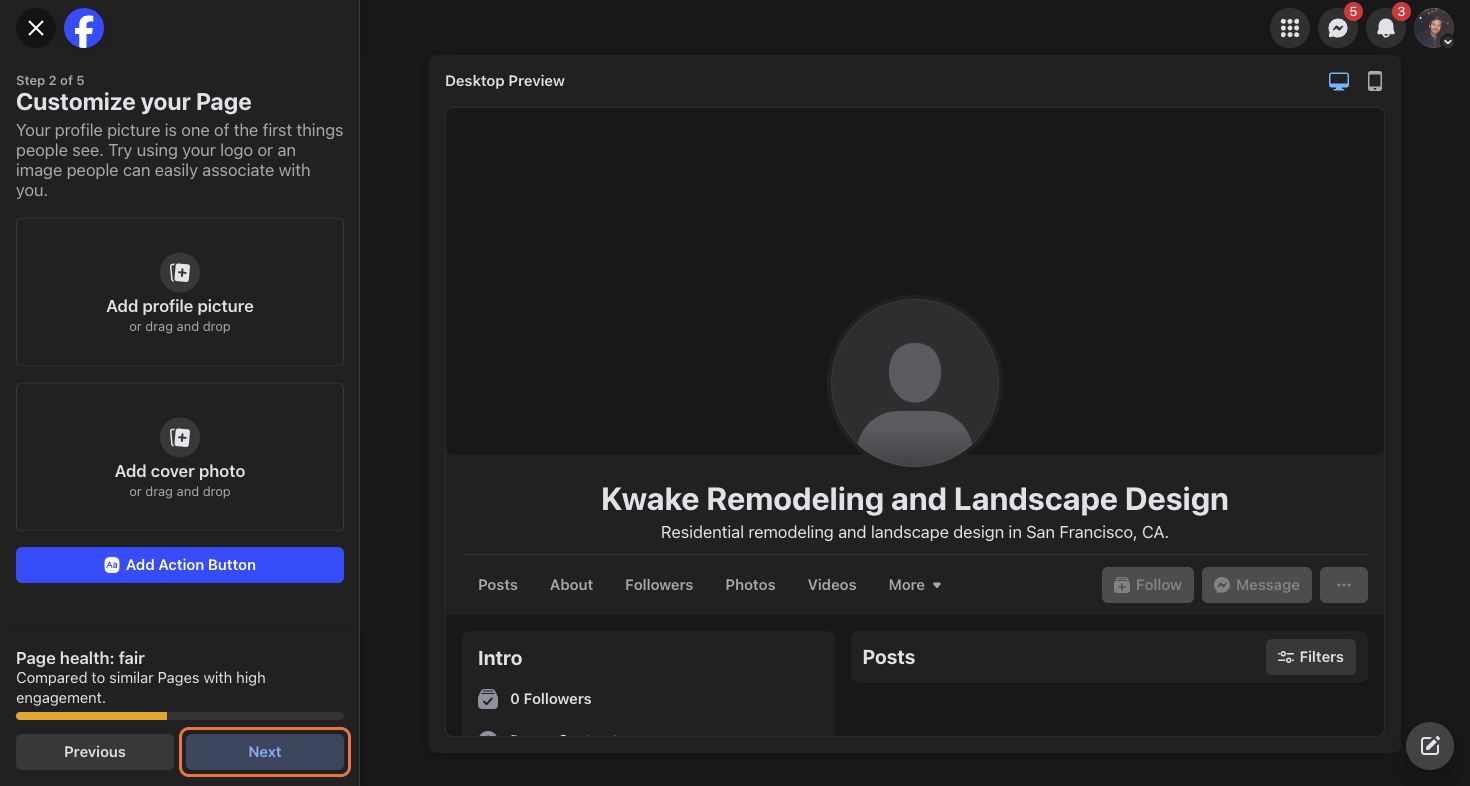Switch to desktop preview
1470x786 pixels.
(1339, 81)
